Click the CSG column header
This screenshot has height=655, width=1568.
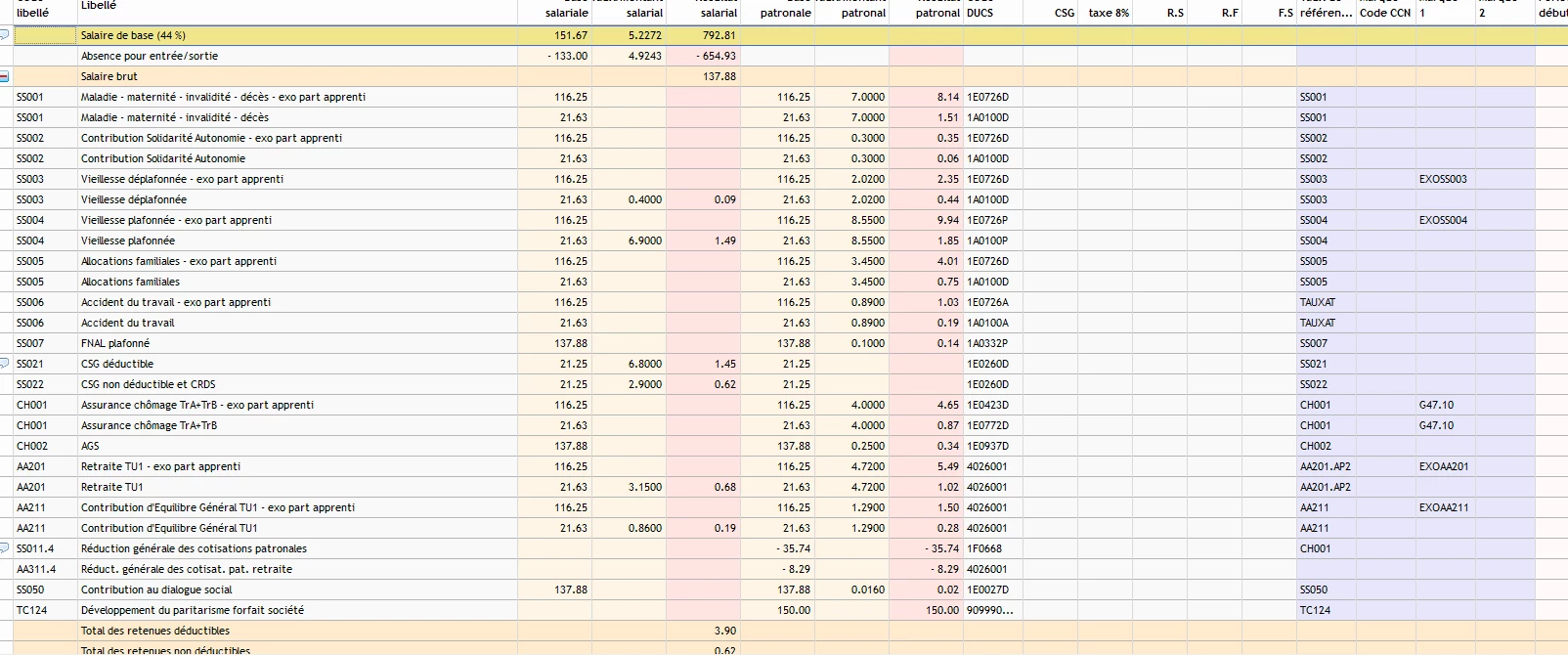tap(1065, 13)
